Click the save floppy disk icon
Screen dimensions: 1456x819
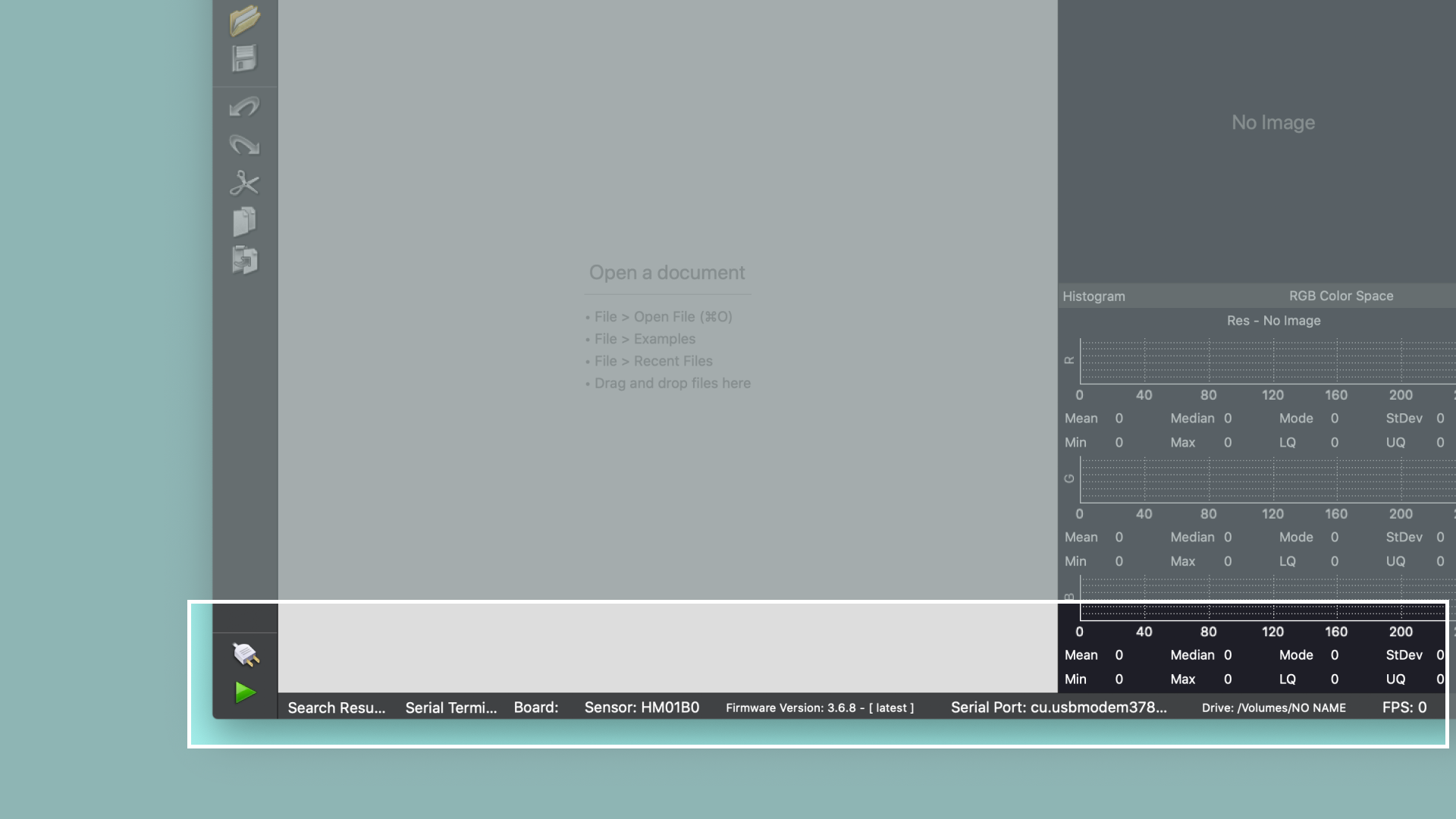(244, 58)
